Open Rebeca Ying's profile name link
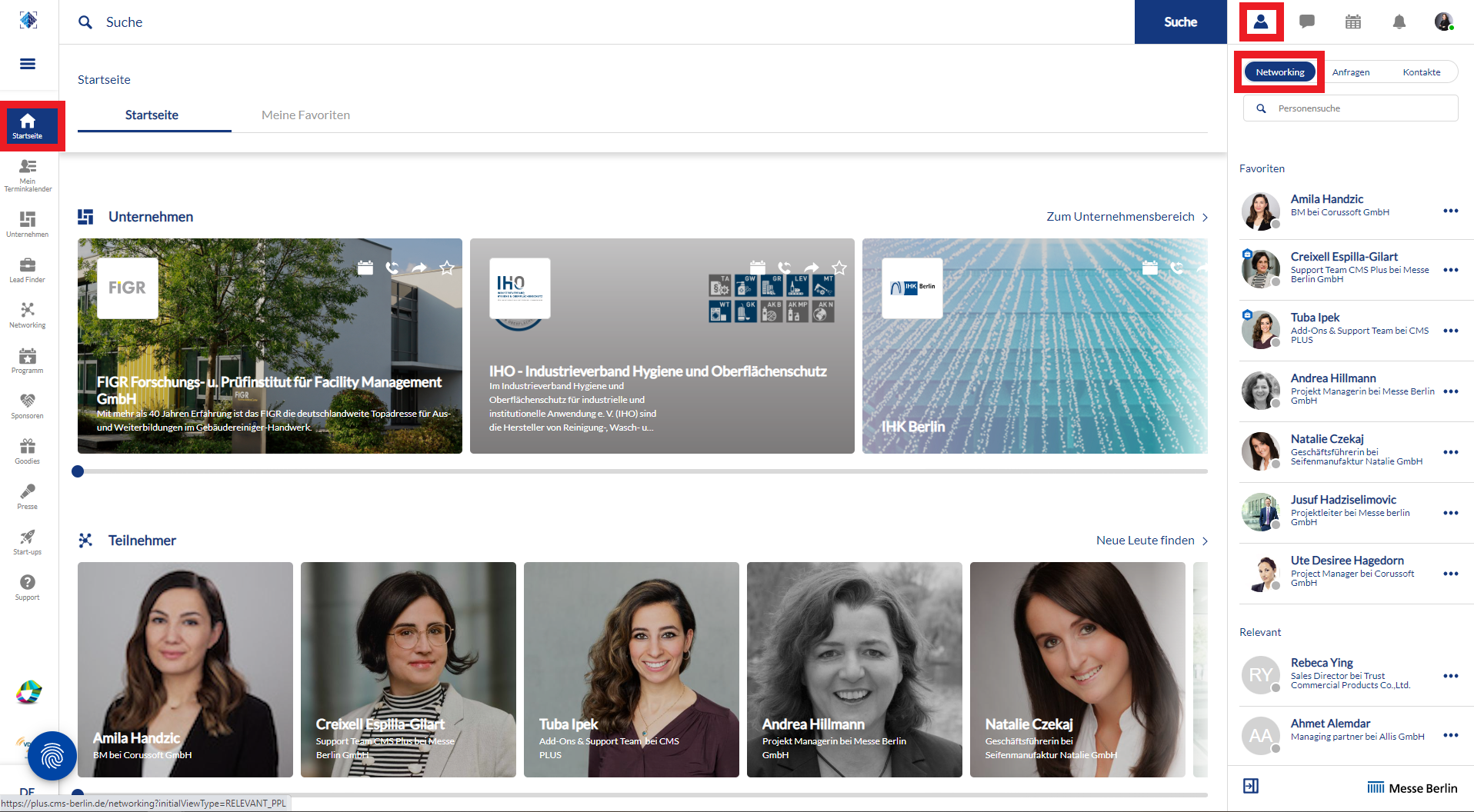Image resolution: width=1474 pixels, height=812 pixels. tap(1322, 663)
